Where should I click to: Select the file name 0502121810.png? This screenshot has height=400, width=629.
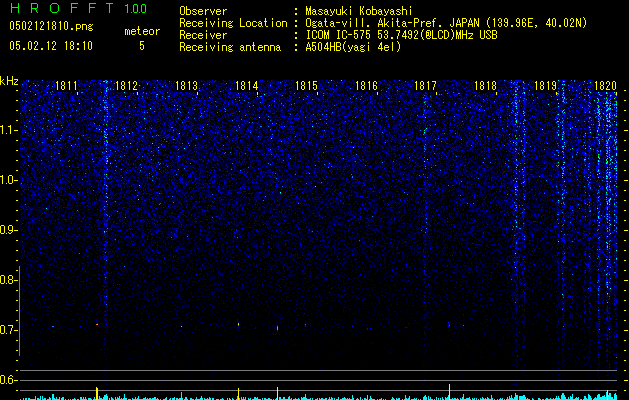[51, 26]
